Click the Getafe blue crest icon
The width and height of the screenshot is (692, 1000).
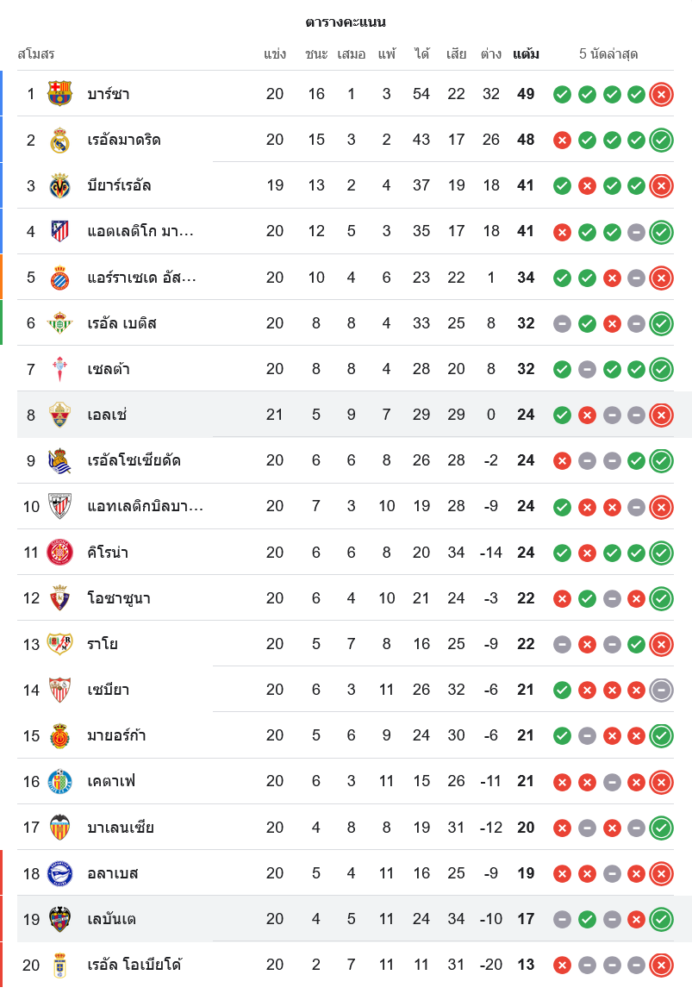pos(60,781)
